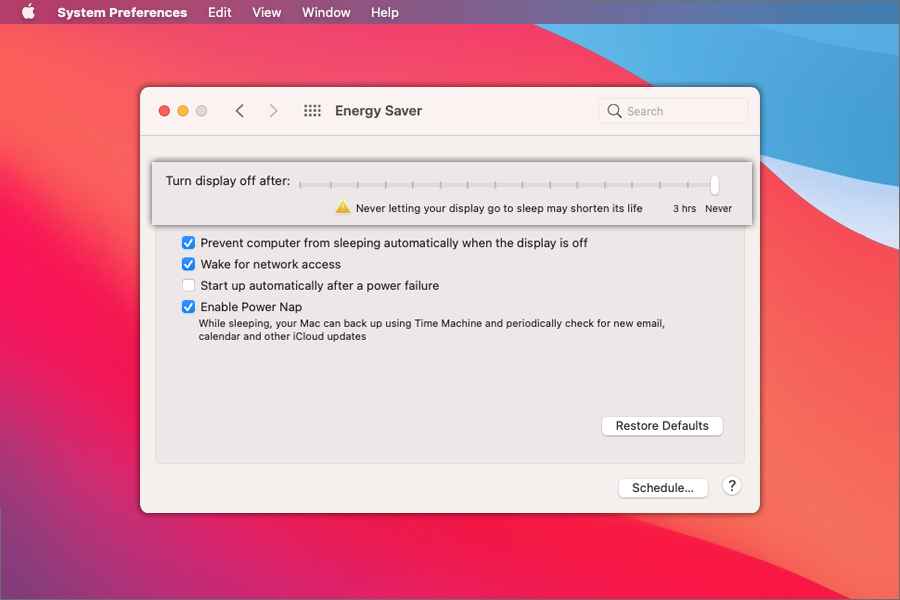This screenshot has width=900, height=600.
Task: Click the yellow warning triangle icon
Action: pyautogui.click(x=343, y=208)
